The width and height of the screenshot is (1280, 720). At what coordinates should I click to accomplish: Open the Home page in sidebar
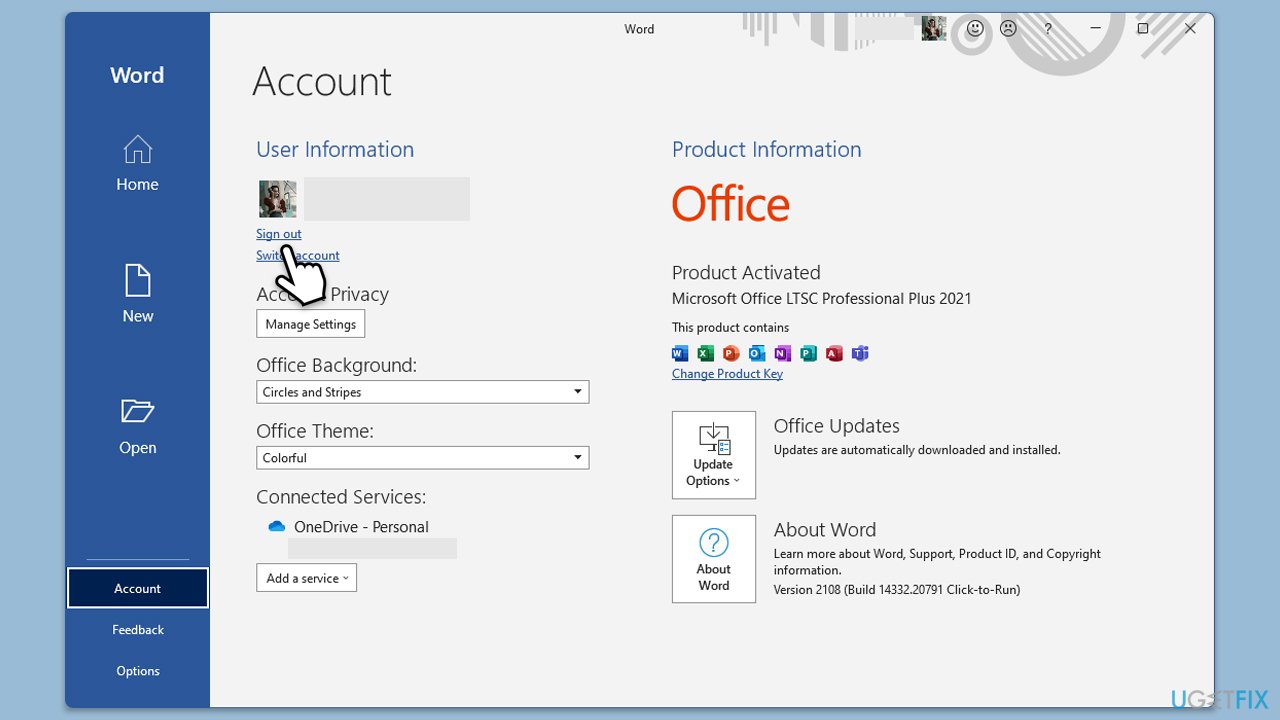click(137, 163)
